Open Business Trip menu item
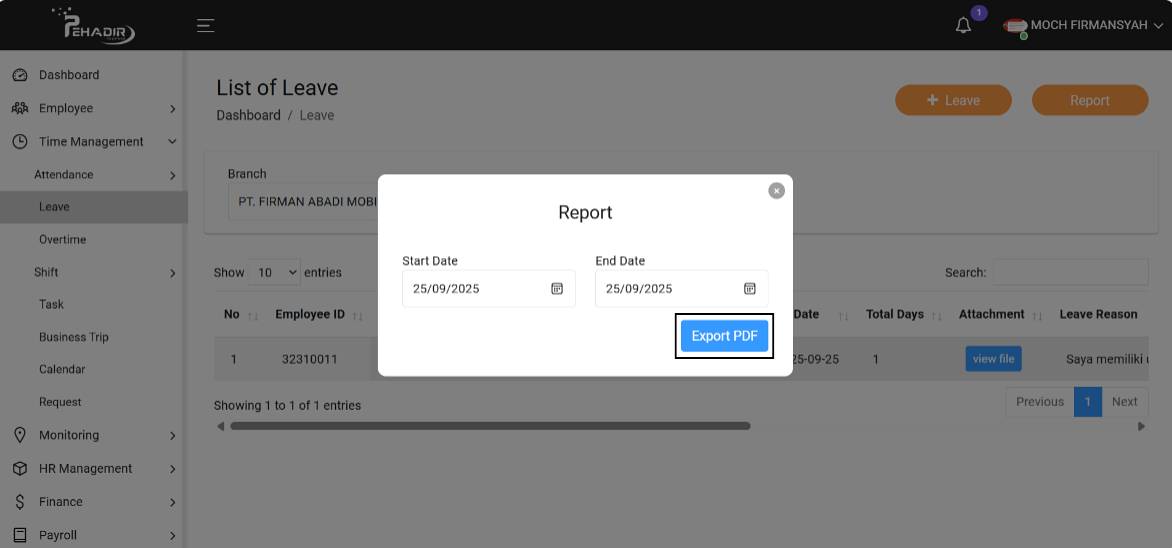This screenshot has height=548, width=1172. (x=74, y=337)
